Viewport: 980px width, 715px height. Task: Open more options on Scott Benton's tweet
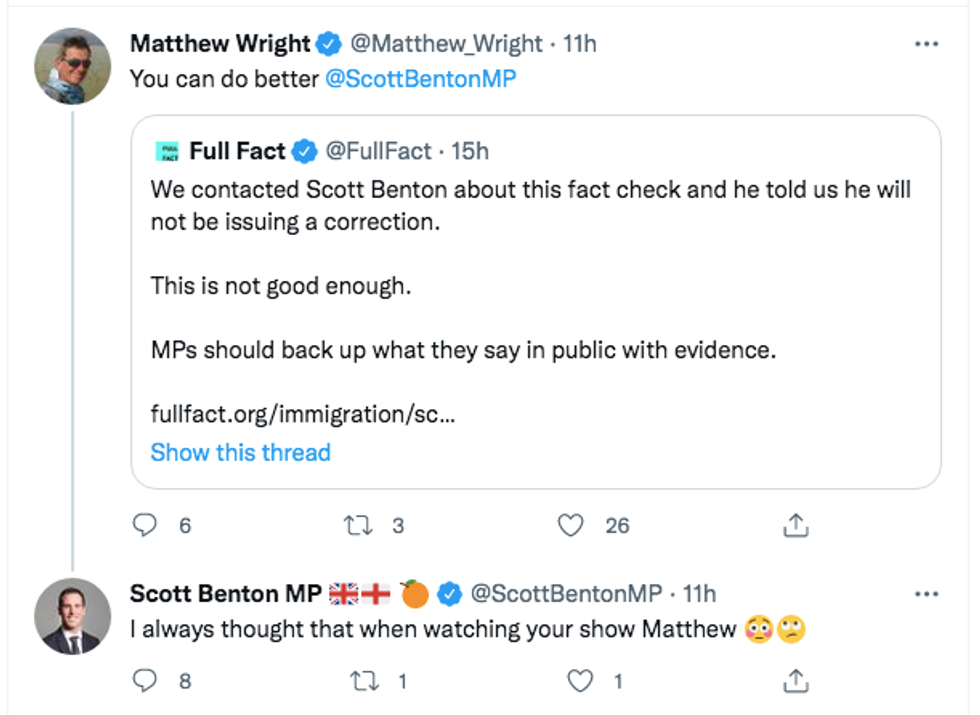[927, 594]
